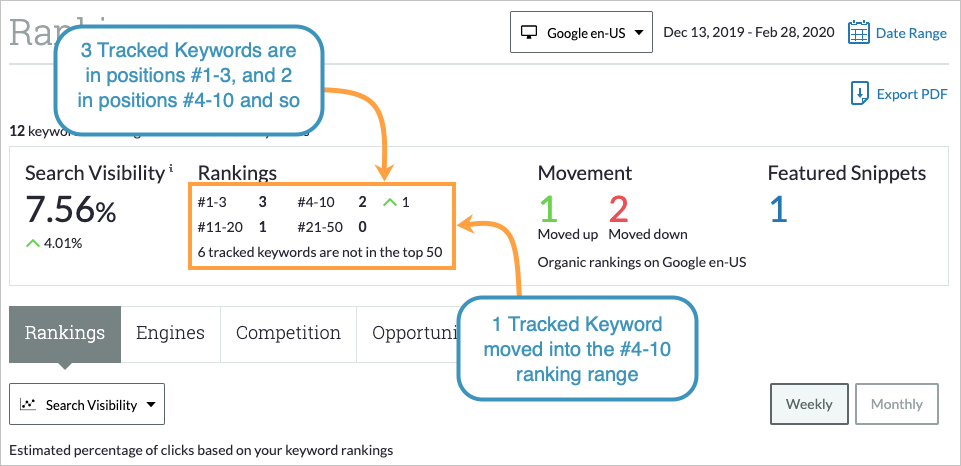Click the Search Visibility info superscript icon

[171, 168]
